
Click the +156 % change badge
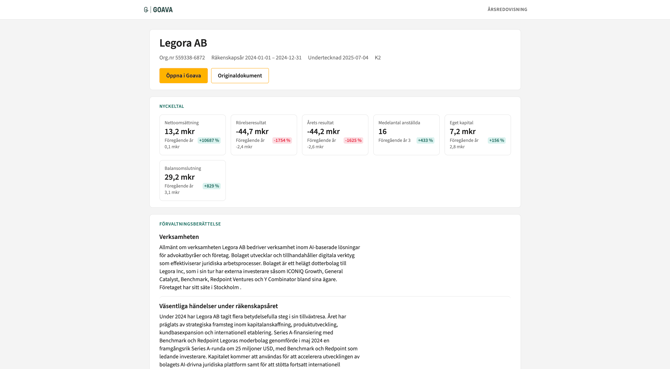click(x=497, y=141)
